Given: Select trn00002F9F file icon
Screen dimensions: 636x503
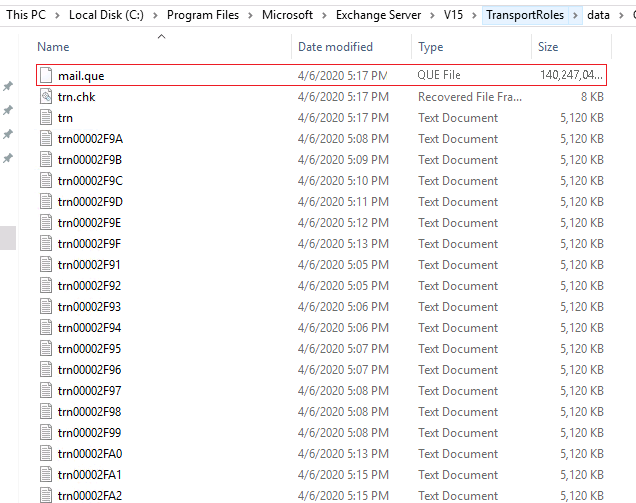Looking at the screenshot, I should (x=46, y=243).
